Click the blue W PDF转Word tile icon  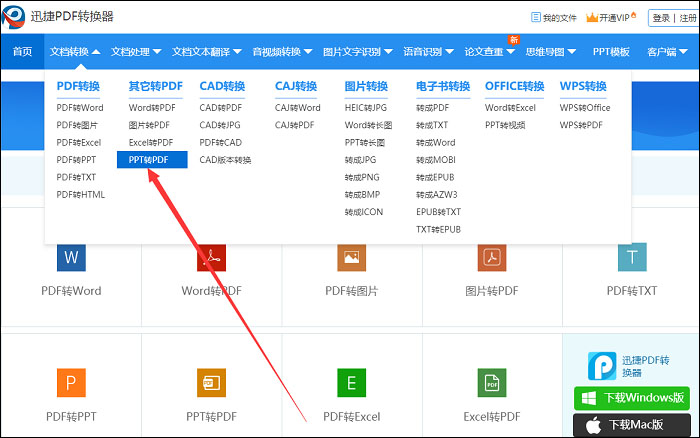pyautogui.click(x=71, y=258)
